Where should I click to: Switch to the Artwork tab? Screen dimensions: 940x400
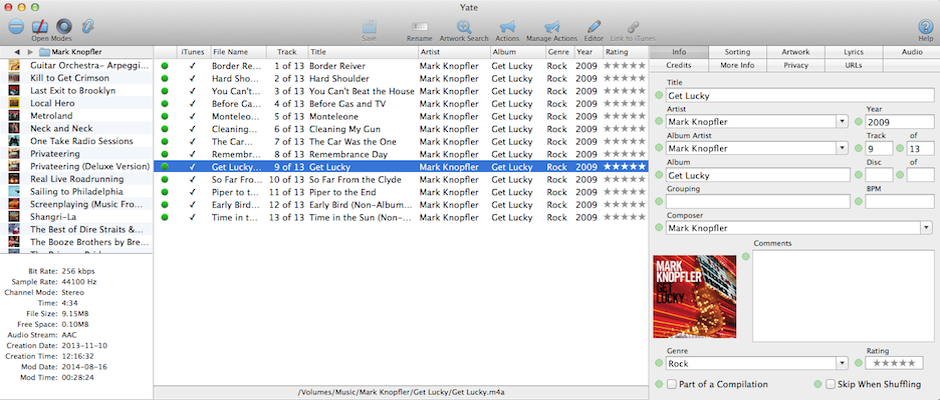796,52
